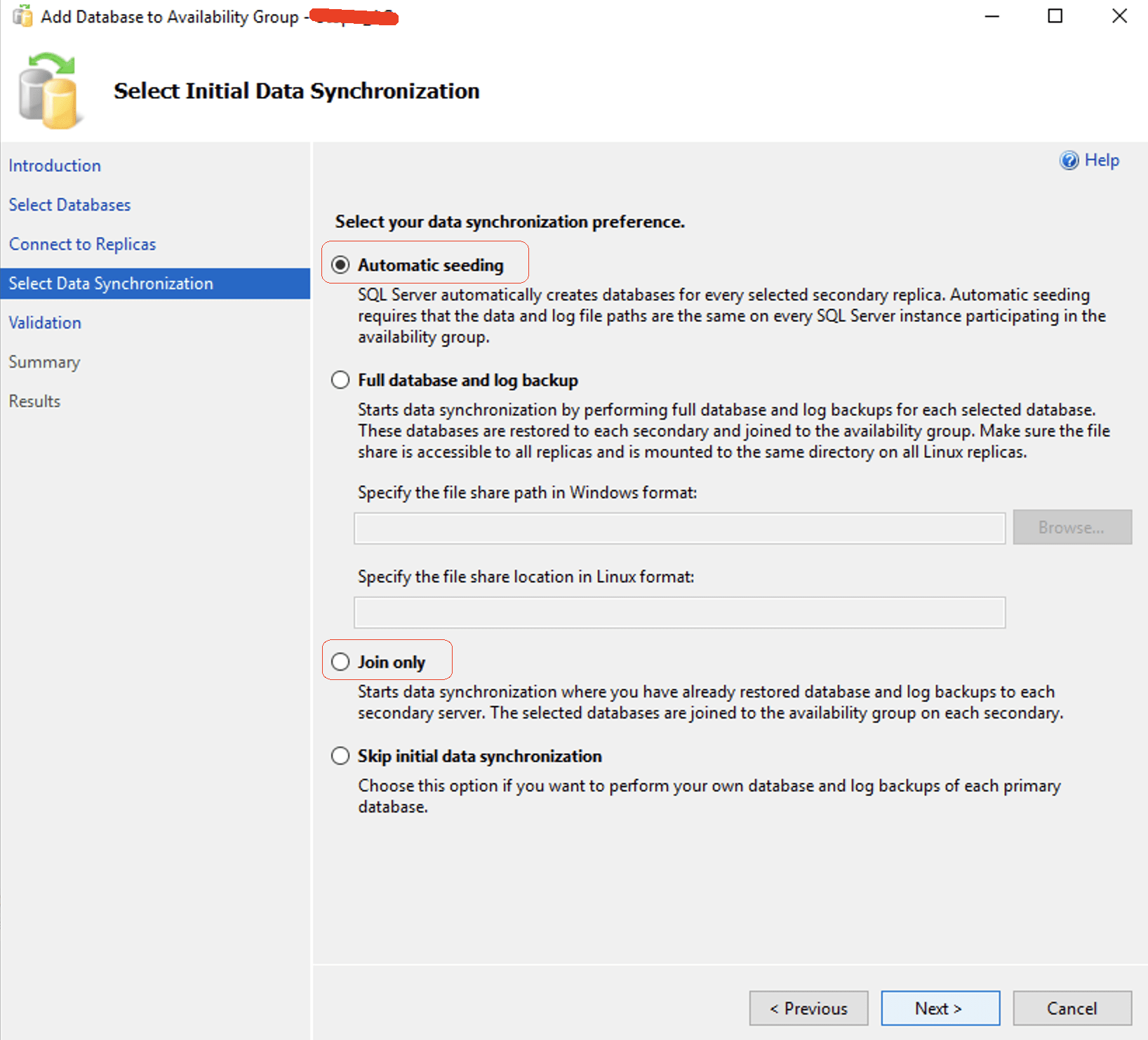
Task: Select the Automatic seeding radio button
Action: point(340,265)
